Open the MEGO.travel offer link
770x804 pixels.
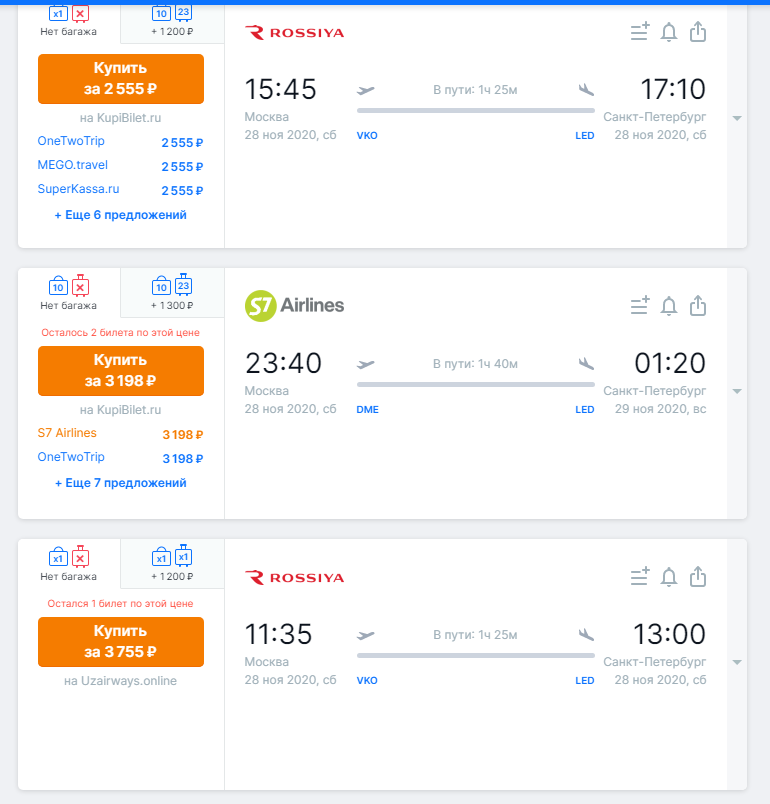(x=73, y=165)
